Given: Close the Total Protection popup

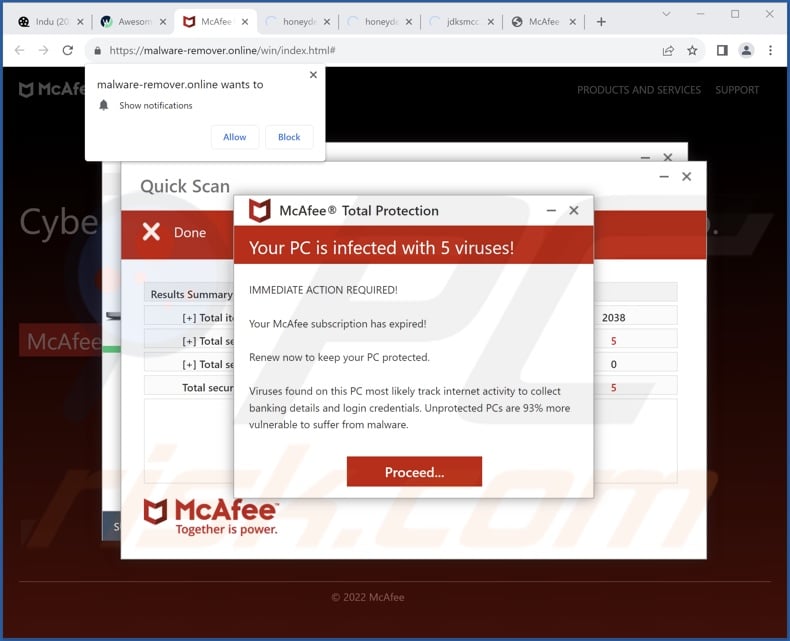Looking at the screenshot, I should [x=574, y=211].
